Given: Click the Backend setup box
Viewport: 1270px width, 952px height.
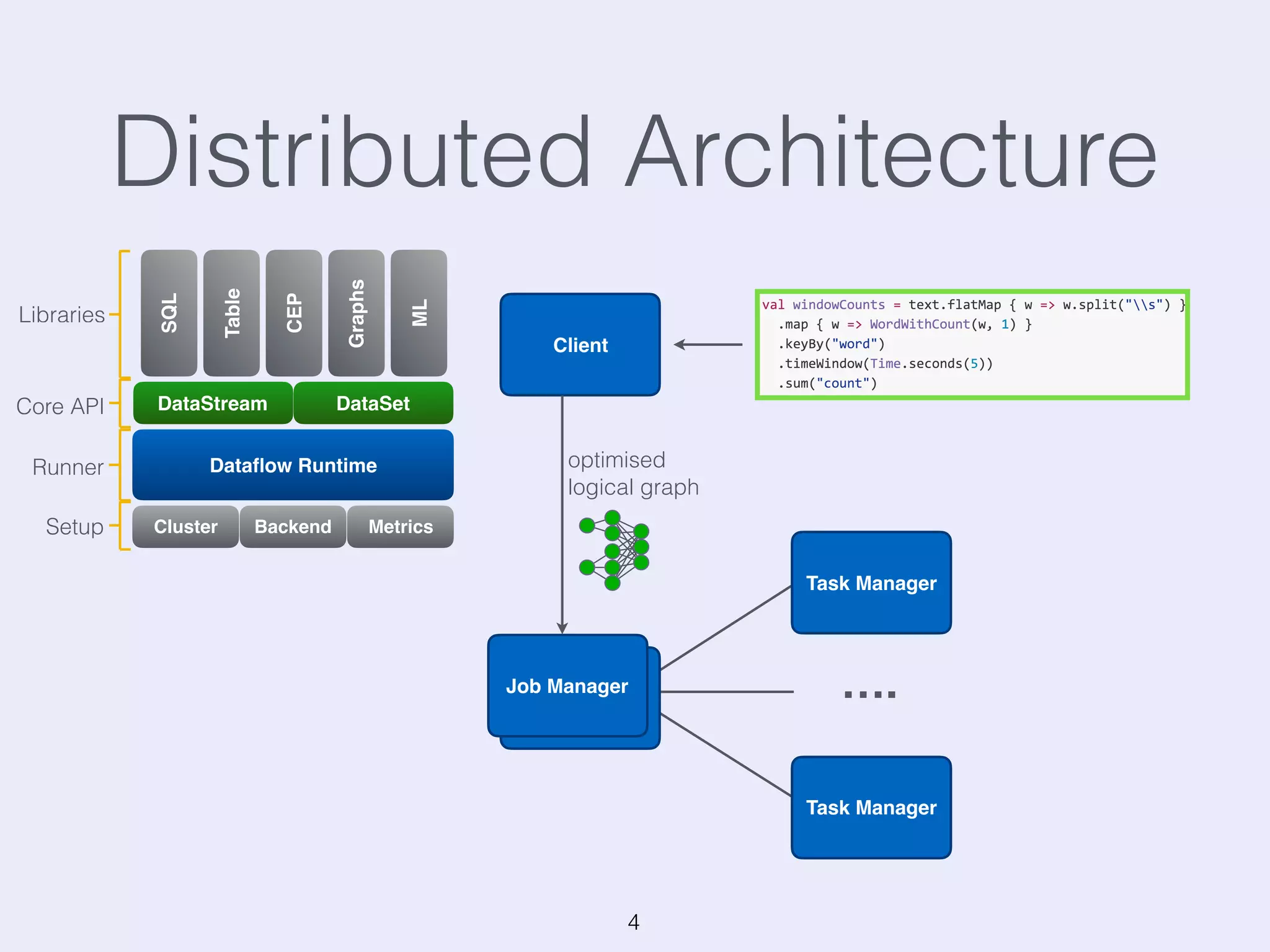Looking at the screenshot, I should (293, 527).
